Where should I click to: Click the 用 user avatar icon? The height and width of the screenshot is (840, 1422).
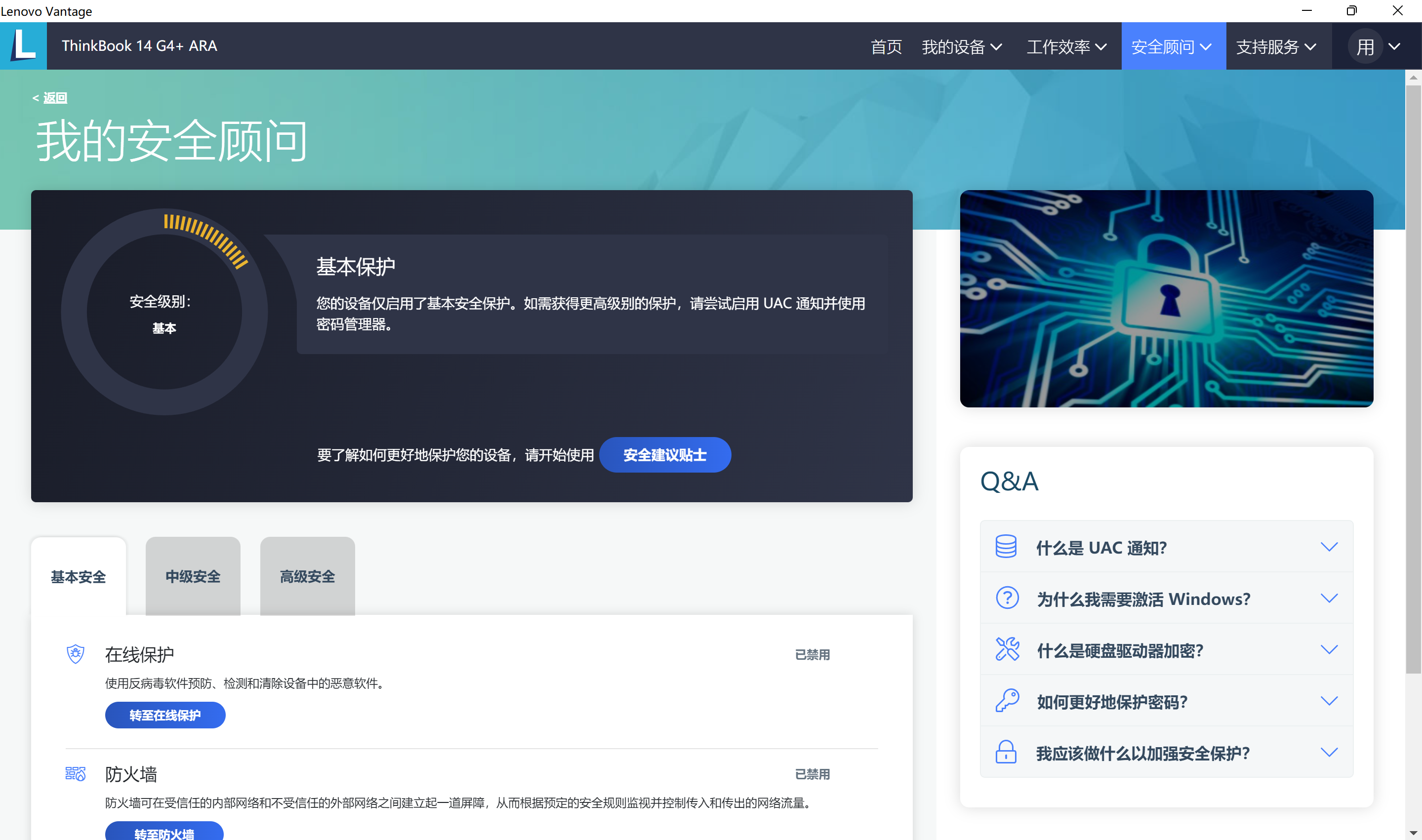[1365, 46]
